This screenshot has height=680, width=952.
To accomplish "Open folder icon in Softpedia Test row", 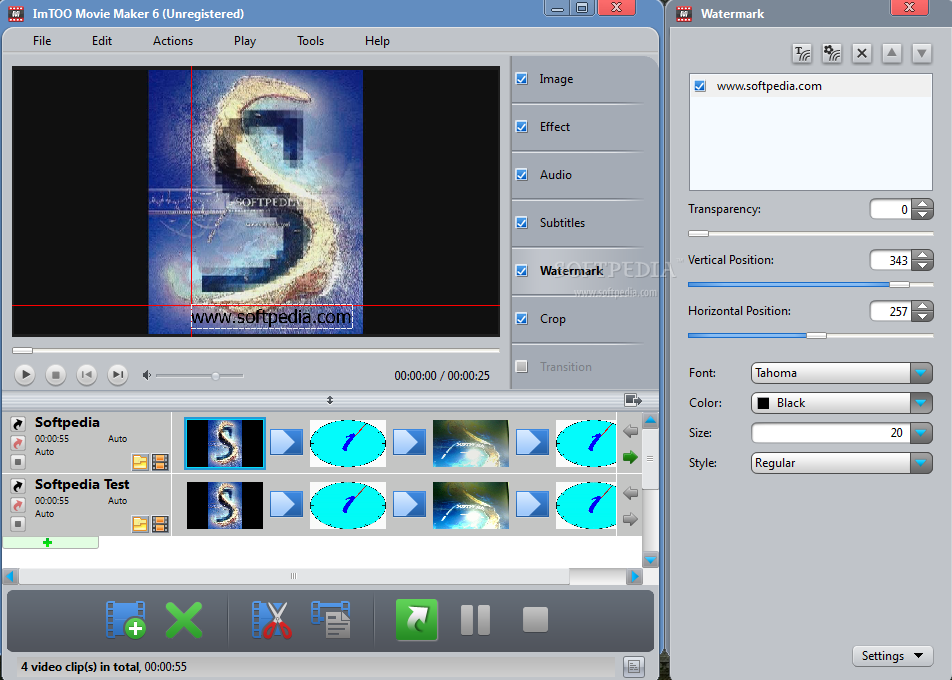I will coord(140,524).
